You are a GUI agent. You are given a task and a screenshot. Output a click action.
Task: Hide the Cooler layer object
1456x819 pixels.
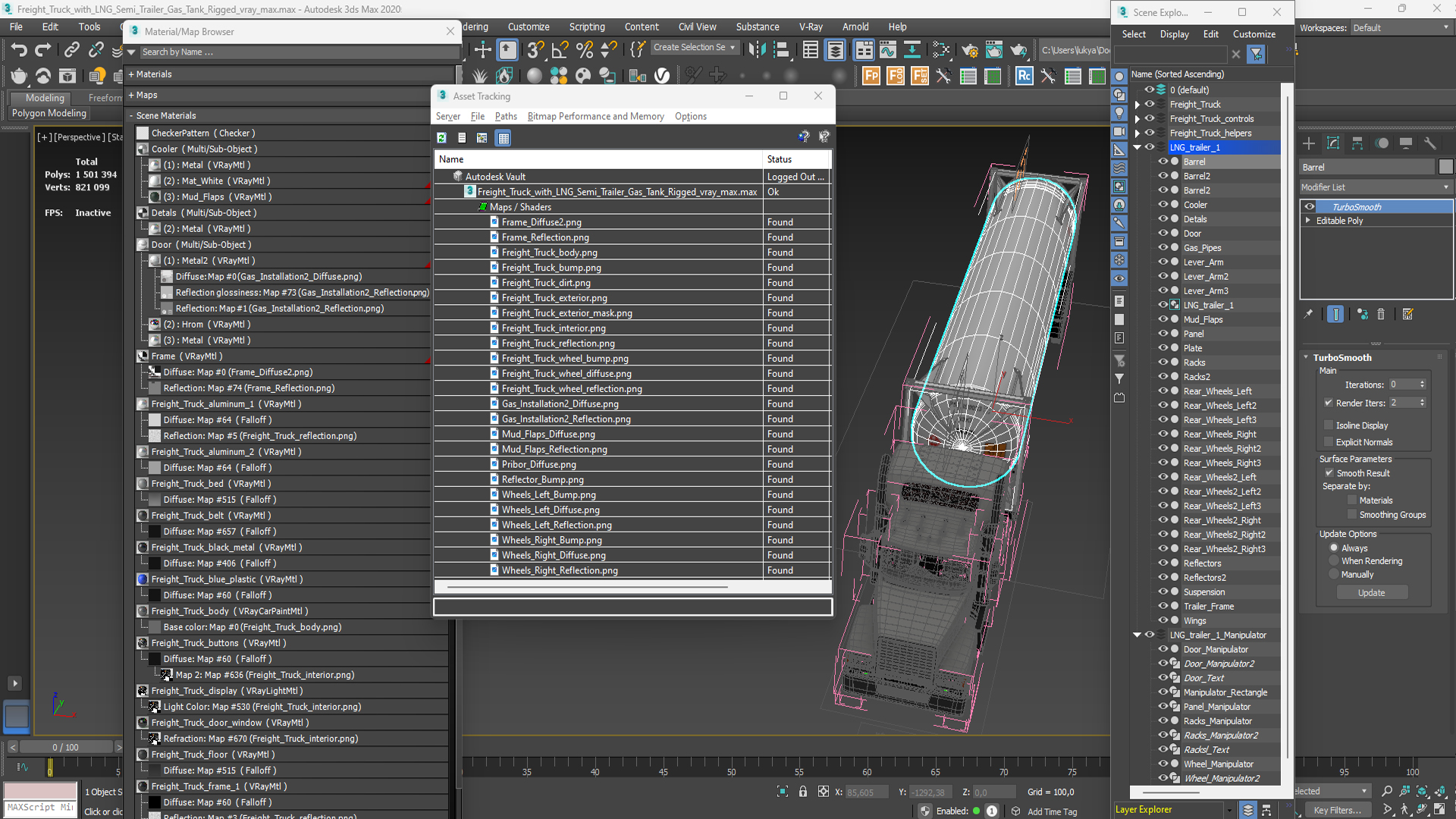click(1163, 205)
